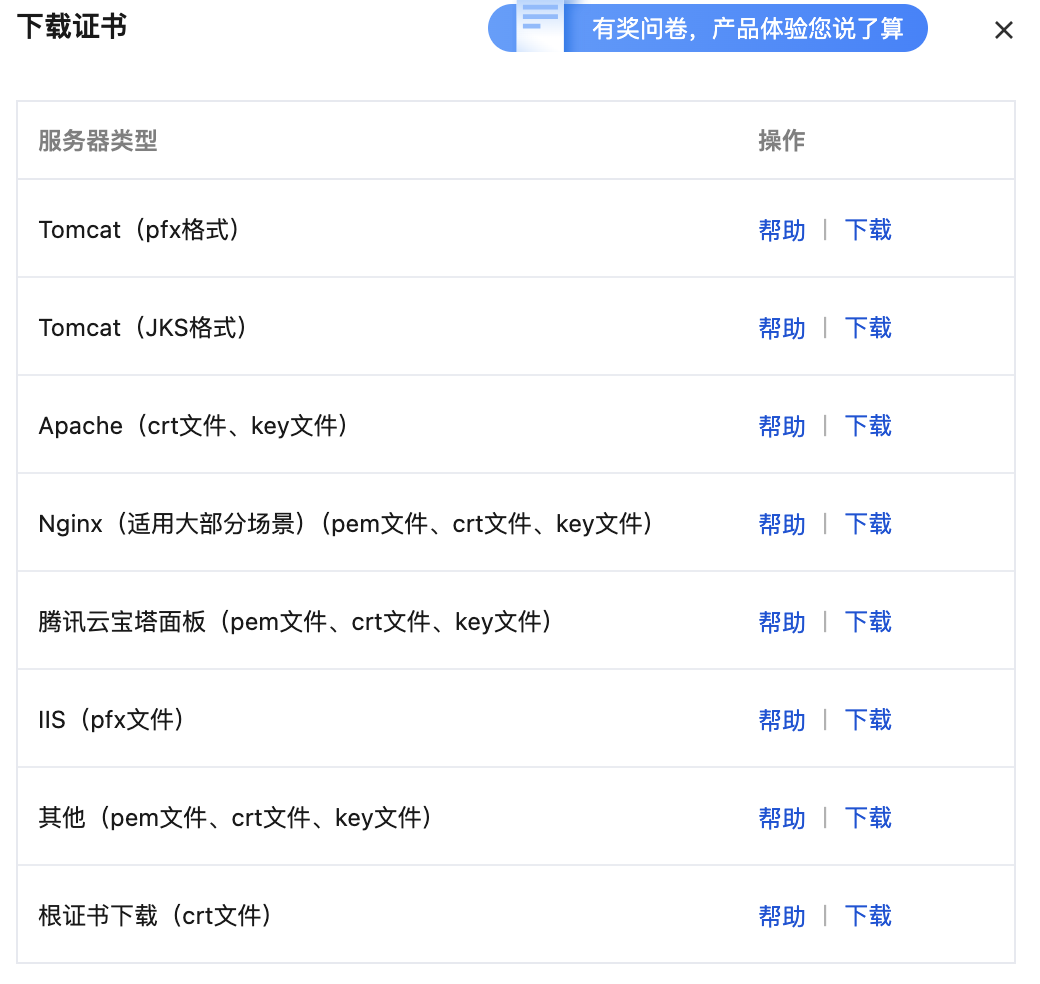
Task: Open help for 其他 certificate type
Action: click(x=781, y=818)
